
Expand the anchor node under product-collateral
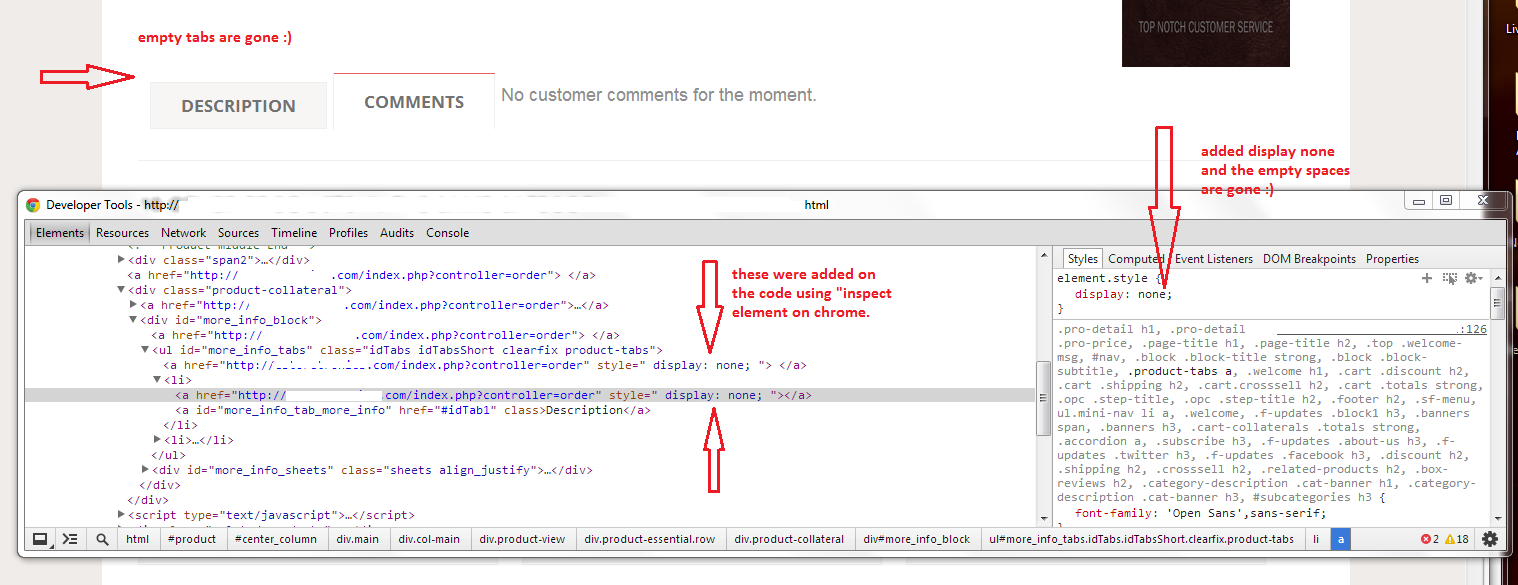(133, 305)
